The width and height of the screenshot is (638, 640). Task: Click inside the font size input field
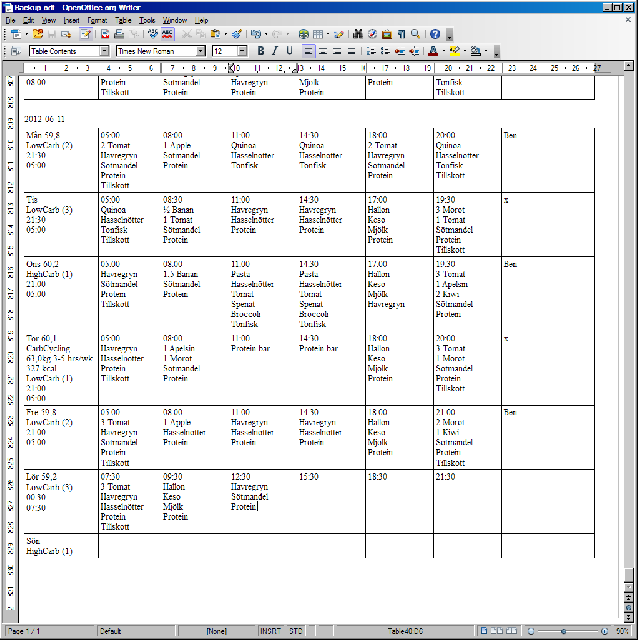click(x=225, y=51)
